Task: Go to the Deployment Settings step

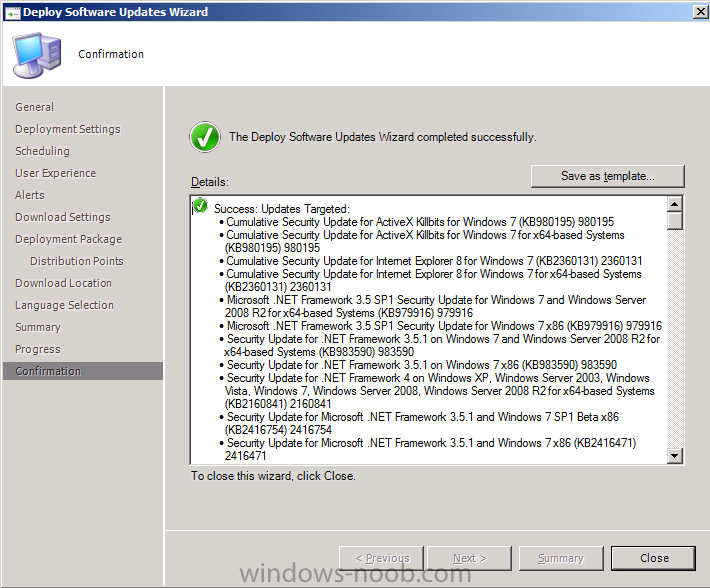Action: click(x=68, y=129)
